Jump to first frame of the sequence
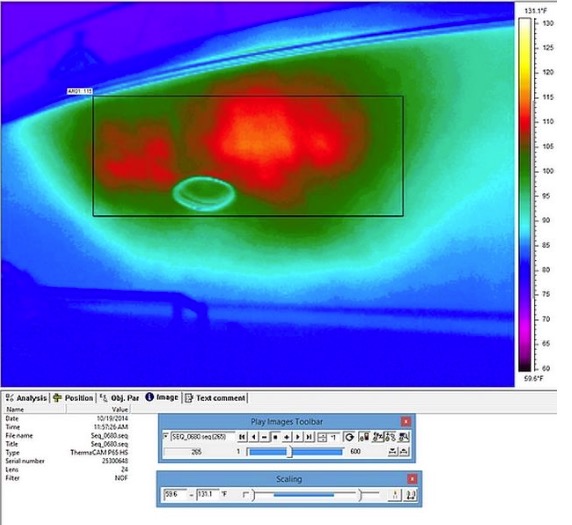Image resolution: width=572 pixels, height=525 pixels. (242, 437)
